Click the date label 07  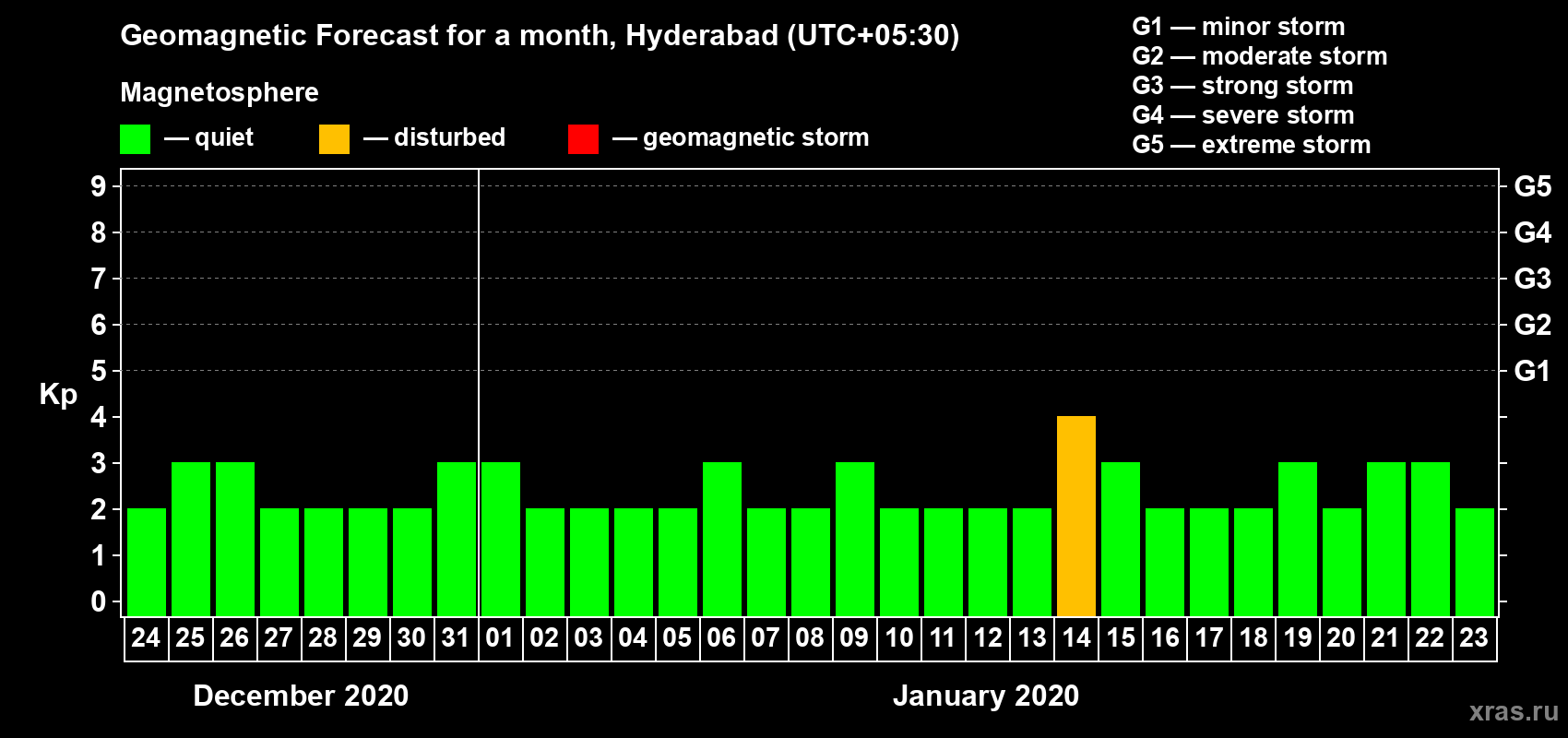(x=766, y=637)
